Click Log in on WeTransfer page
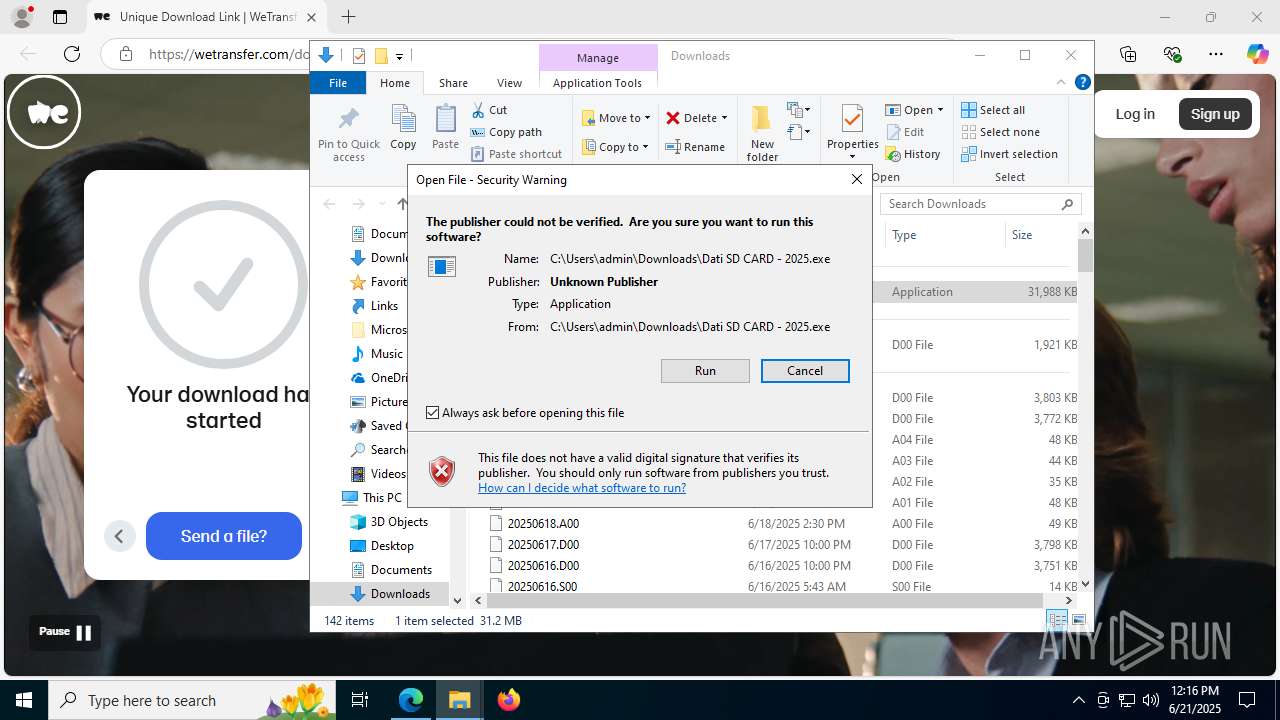Viewport: 1280px width, 720px height. (x=1135, y=114)
